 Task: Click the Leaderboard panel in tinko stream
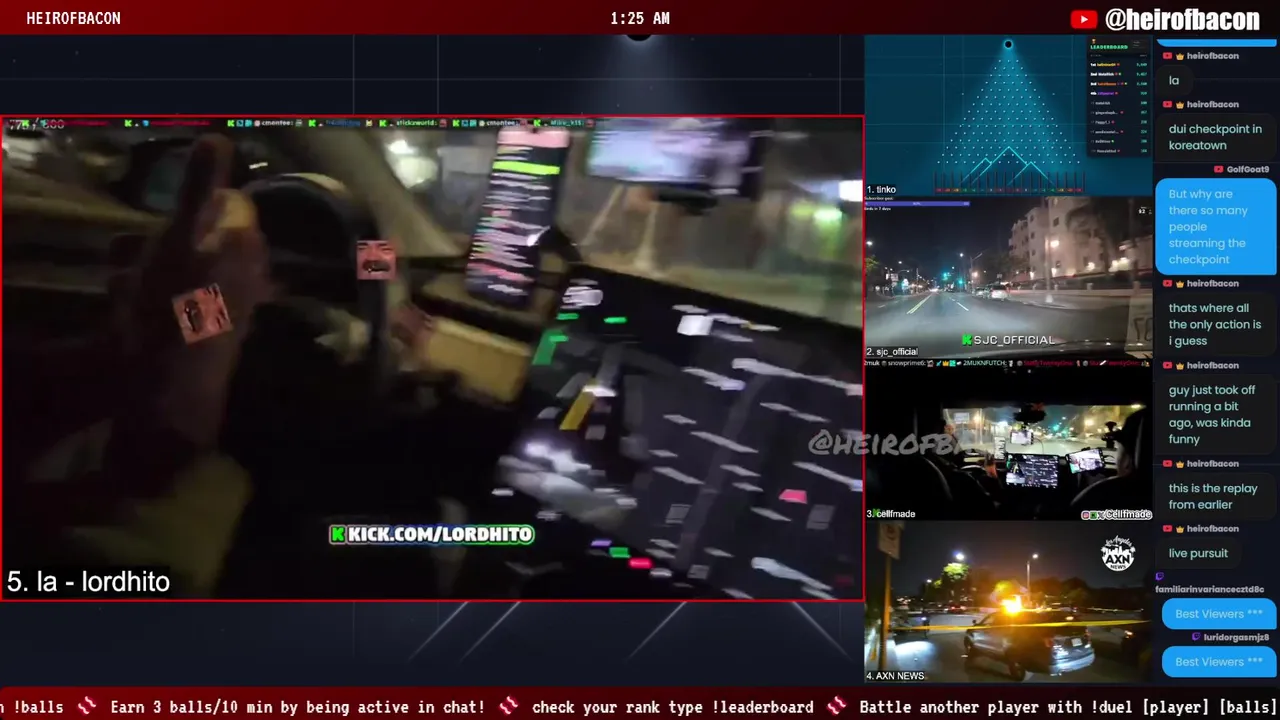(1118, 97)
